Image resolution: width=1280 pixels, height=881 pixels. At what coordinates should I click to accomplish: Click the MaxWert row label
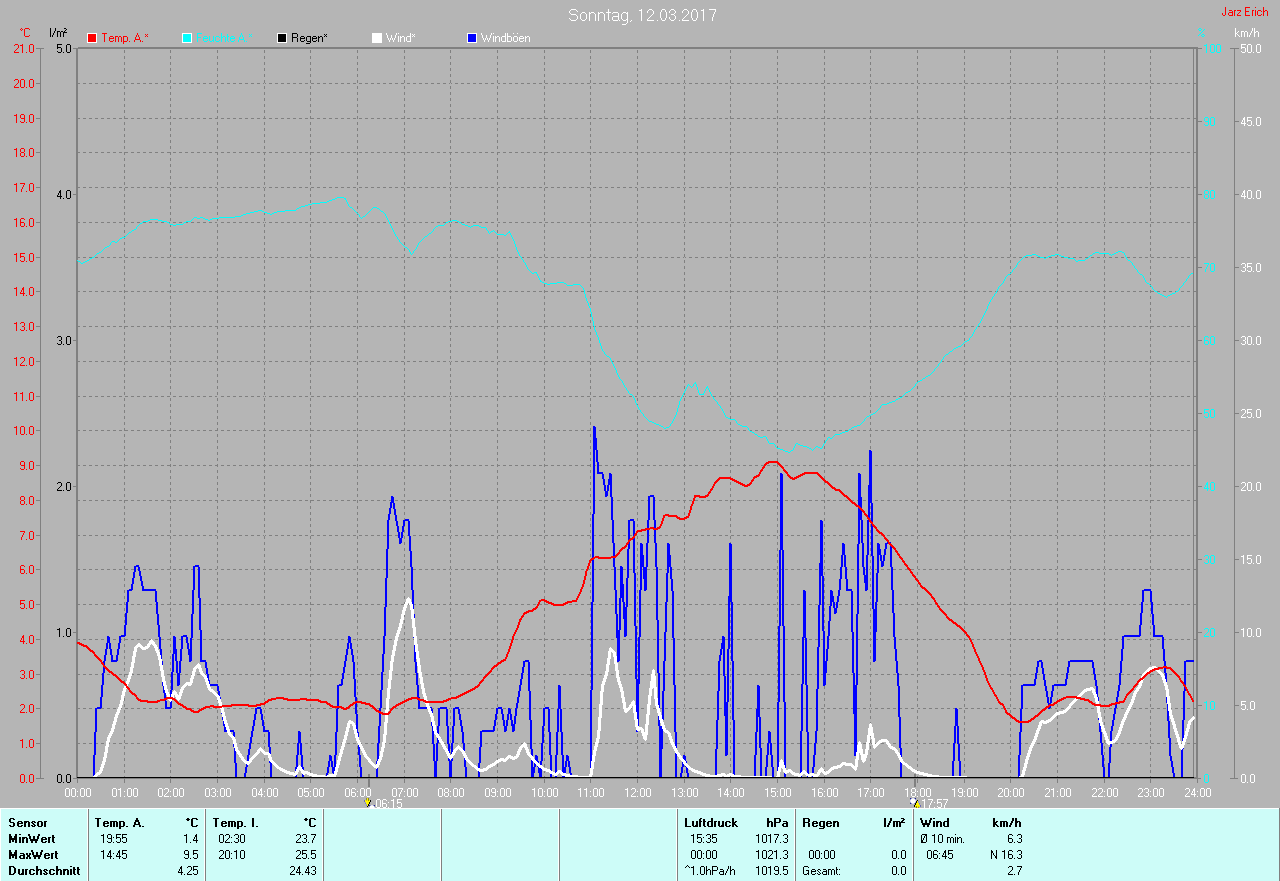click(32, 855)
